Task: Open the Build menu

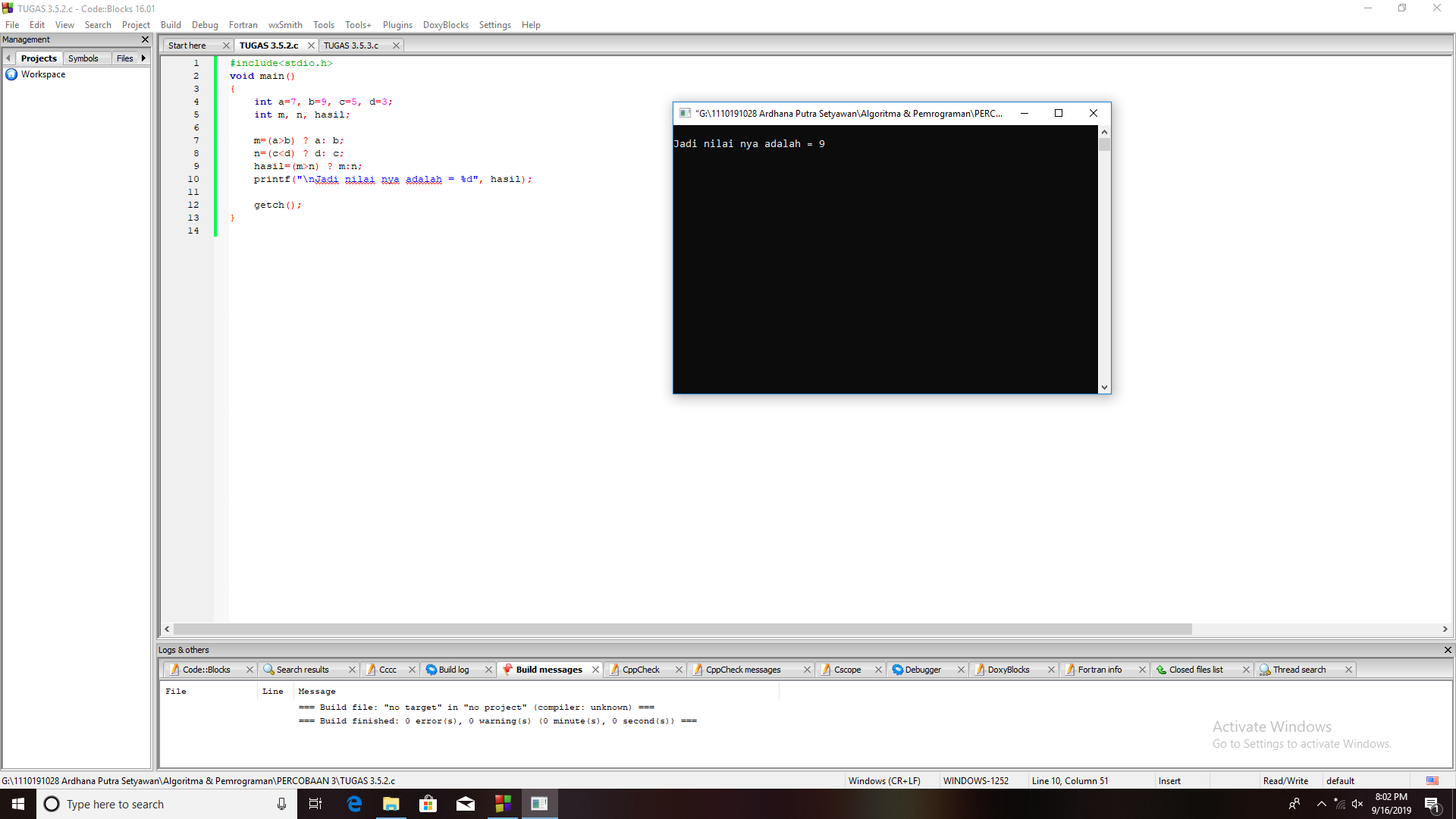Action: tap(171, 25)
